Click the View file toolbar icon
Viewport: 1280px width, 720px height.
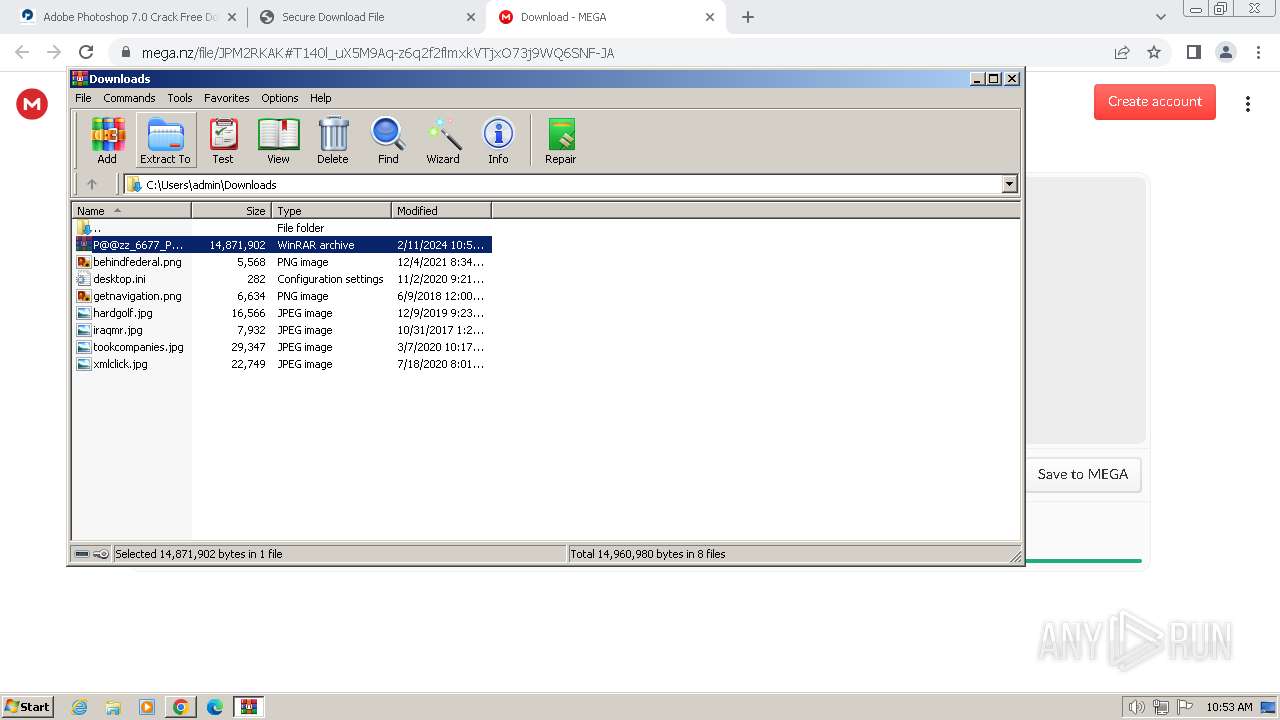click(x=278, y=140)
